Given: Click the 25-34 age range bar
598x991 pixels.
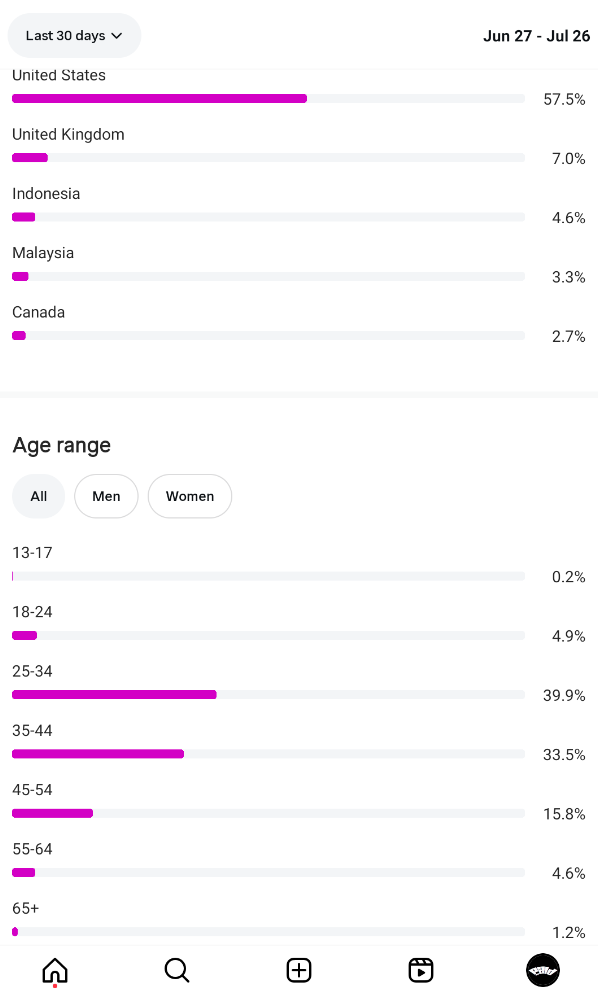Looking at the screenshot, I should click(x=268, y=695).
